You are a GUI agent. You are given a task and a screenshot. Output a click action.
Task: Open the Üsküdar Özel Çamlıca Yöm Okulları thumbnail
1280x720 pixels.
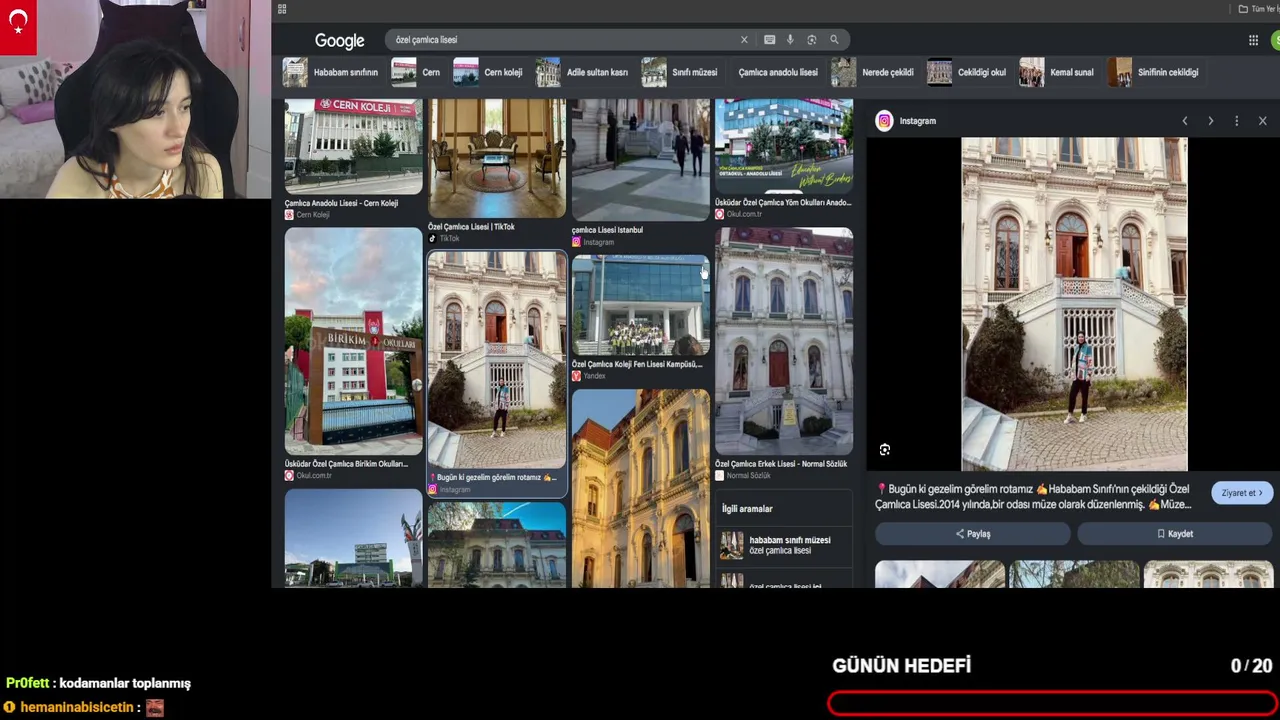784,146
